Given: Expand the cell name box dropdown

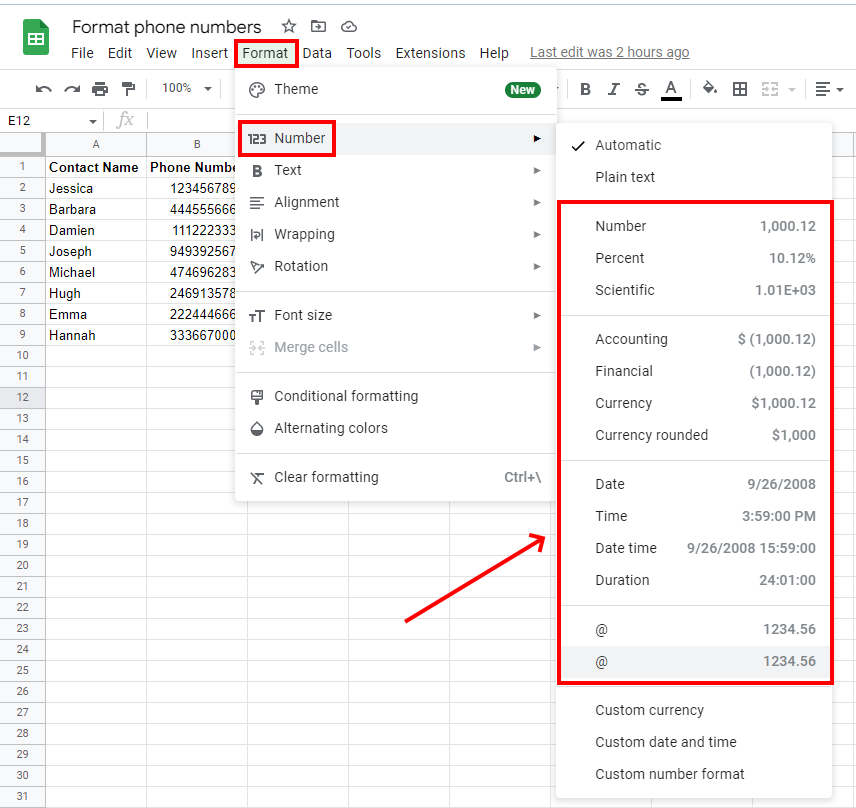Looking at the screenshot, I should (x=93, y=121).
